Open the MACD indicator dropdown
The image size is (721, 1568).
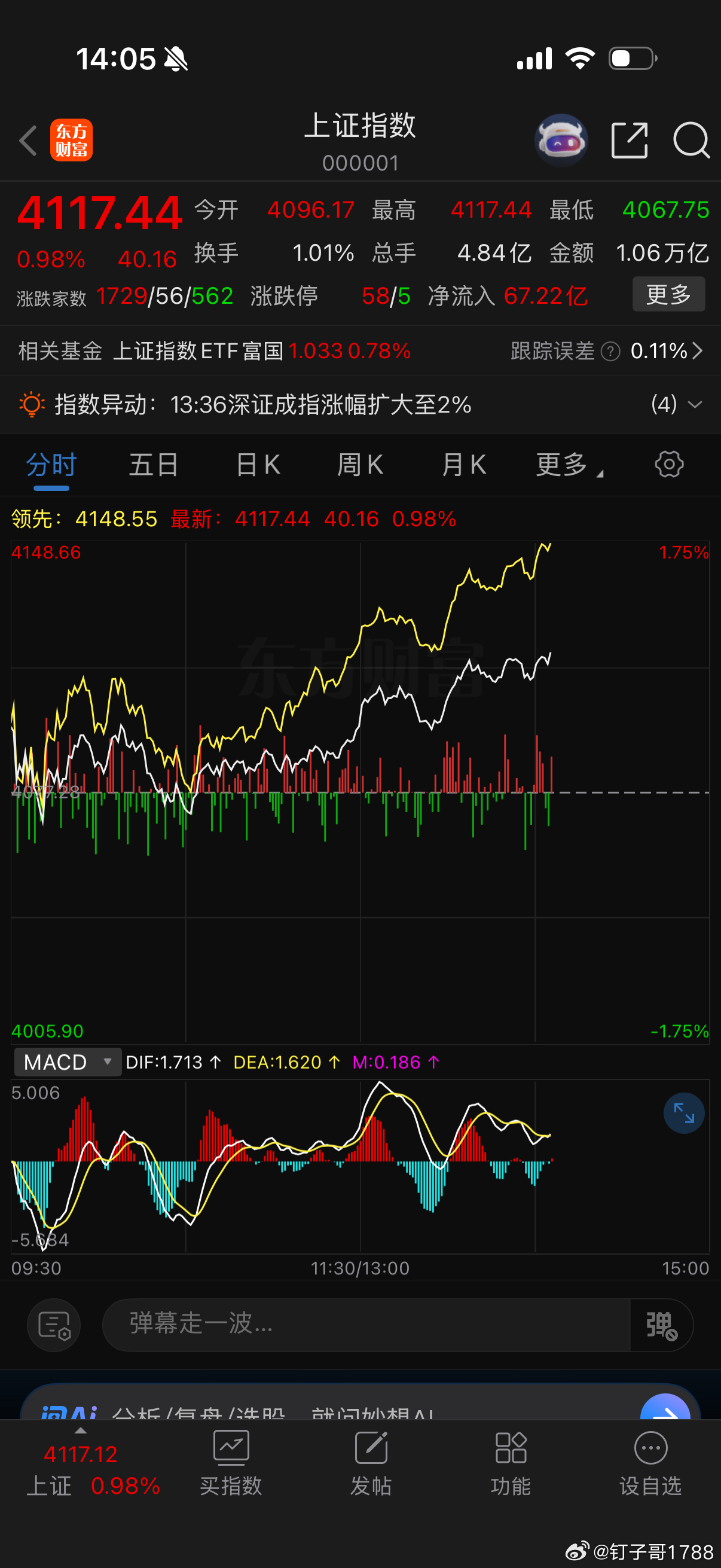point(68,1062)
